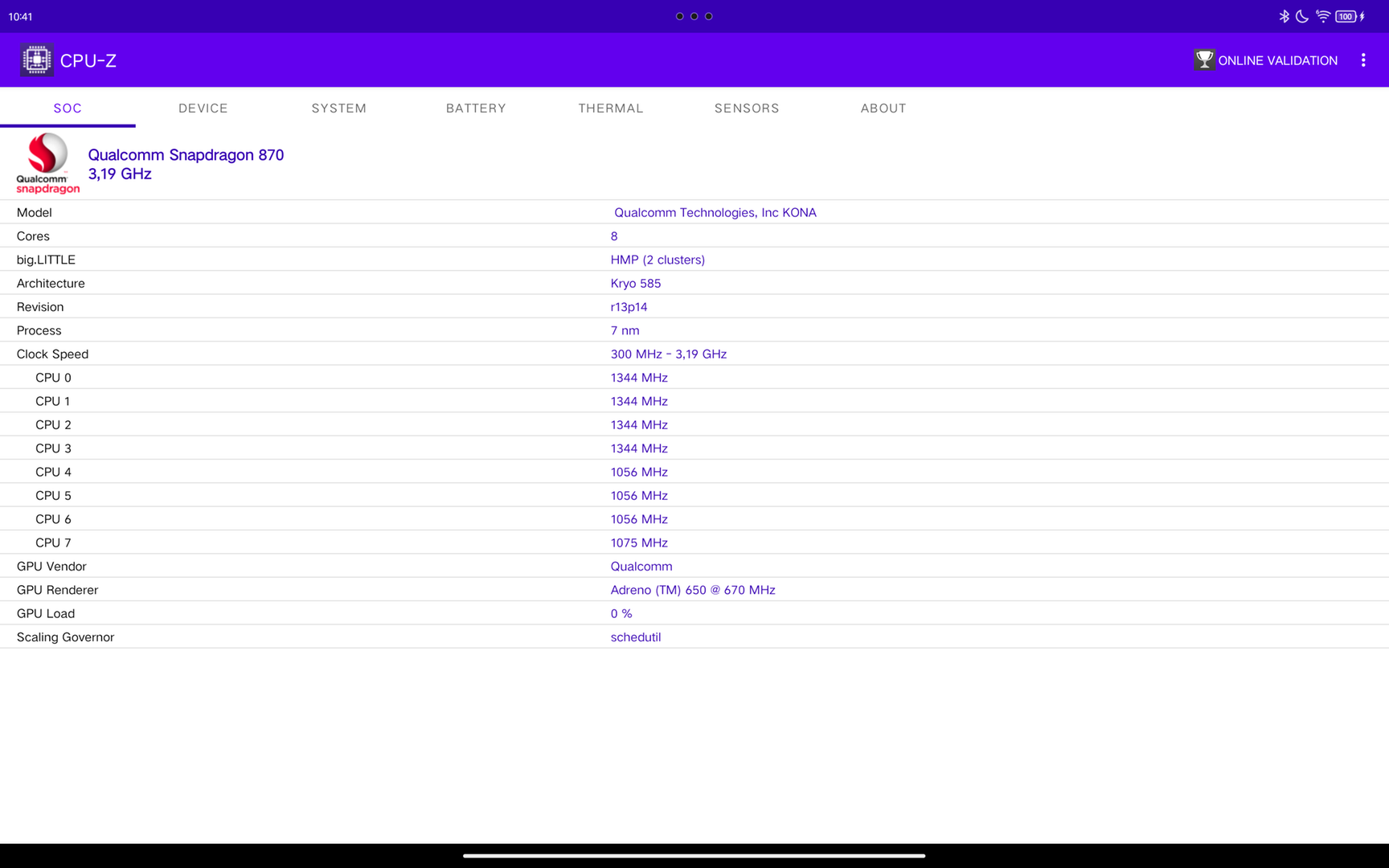
Task: Tap the big.LITTLE row label
Action: 46,260
